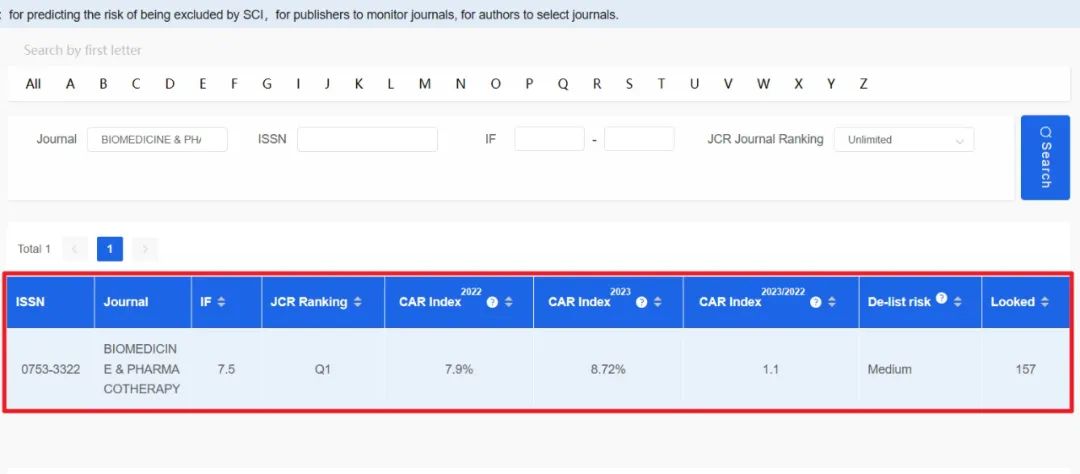This screenshot has height=474, width=1080.
Task: Filter journals by letter V
Action: 728,84
